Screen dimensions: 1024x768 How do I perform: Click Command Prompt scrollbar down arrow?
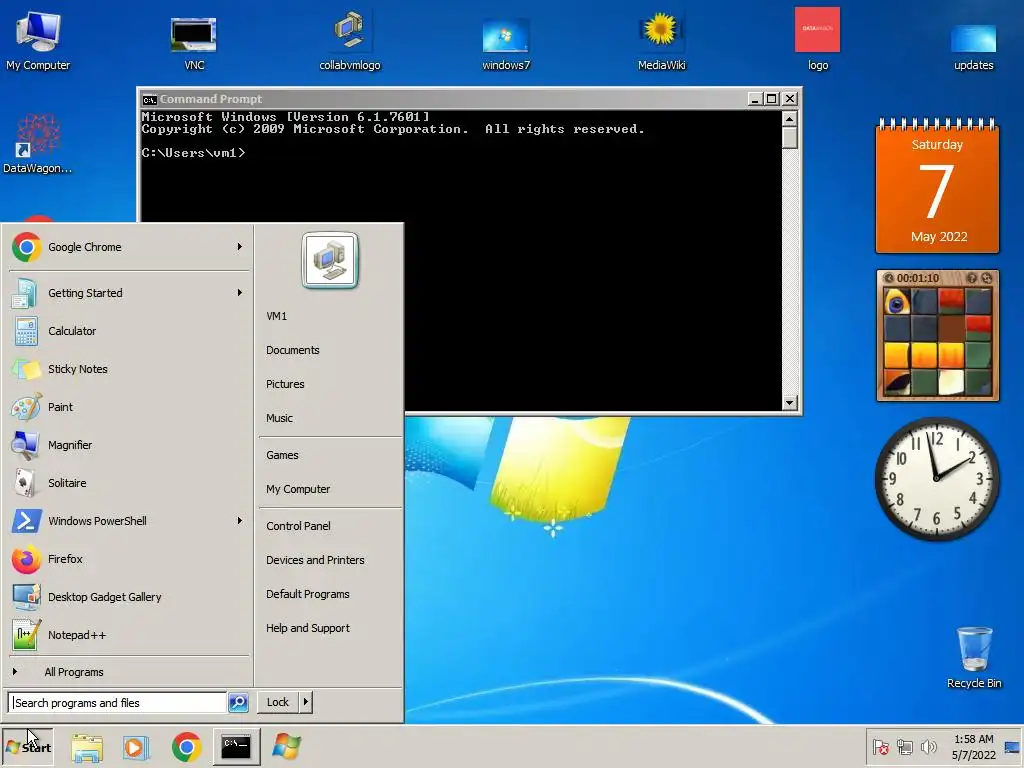coord(790,402)
